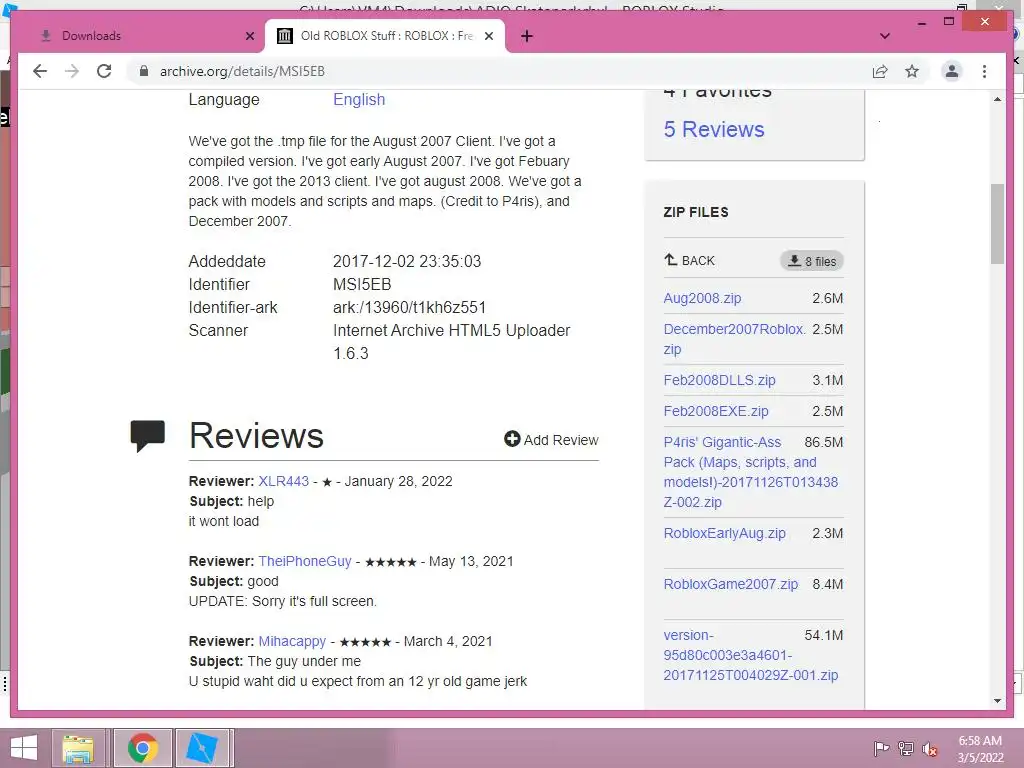Download RobloxGame2007.zip

click(x=731, y=584)
